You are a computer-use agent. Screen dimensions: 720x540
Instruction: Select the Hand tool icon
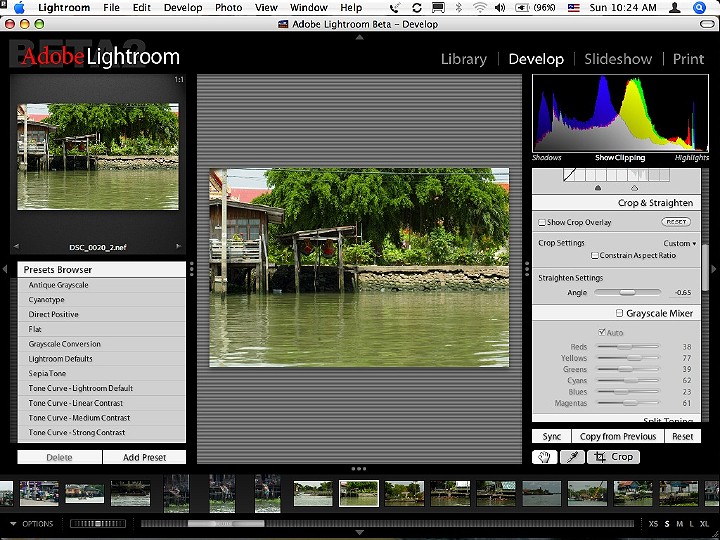[x=545, y=457]
